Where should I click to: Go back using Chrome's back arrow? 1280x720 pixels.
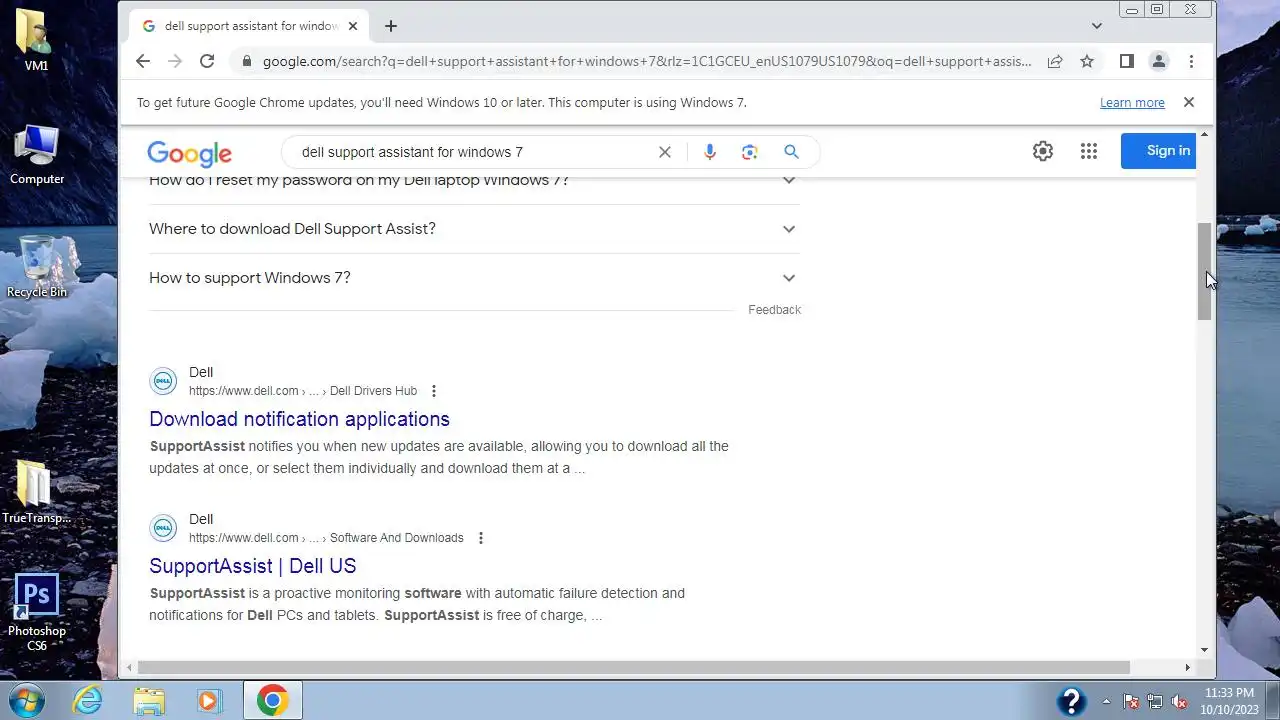(143, 61)
